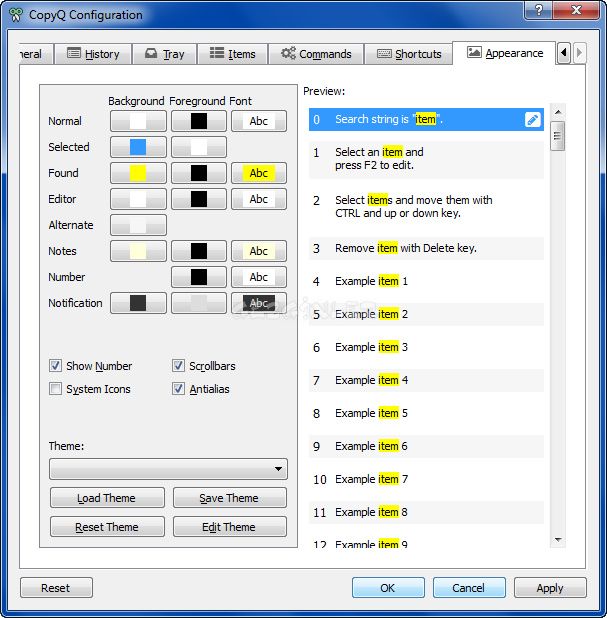This screenshot has width=607, height=618.
Task: Click the Load Theme button
Action: (107, 498)
